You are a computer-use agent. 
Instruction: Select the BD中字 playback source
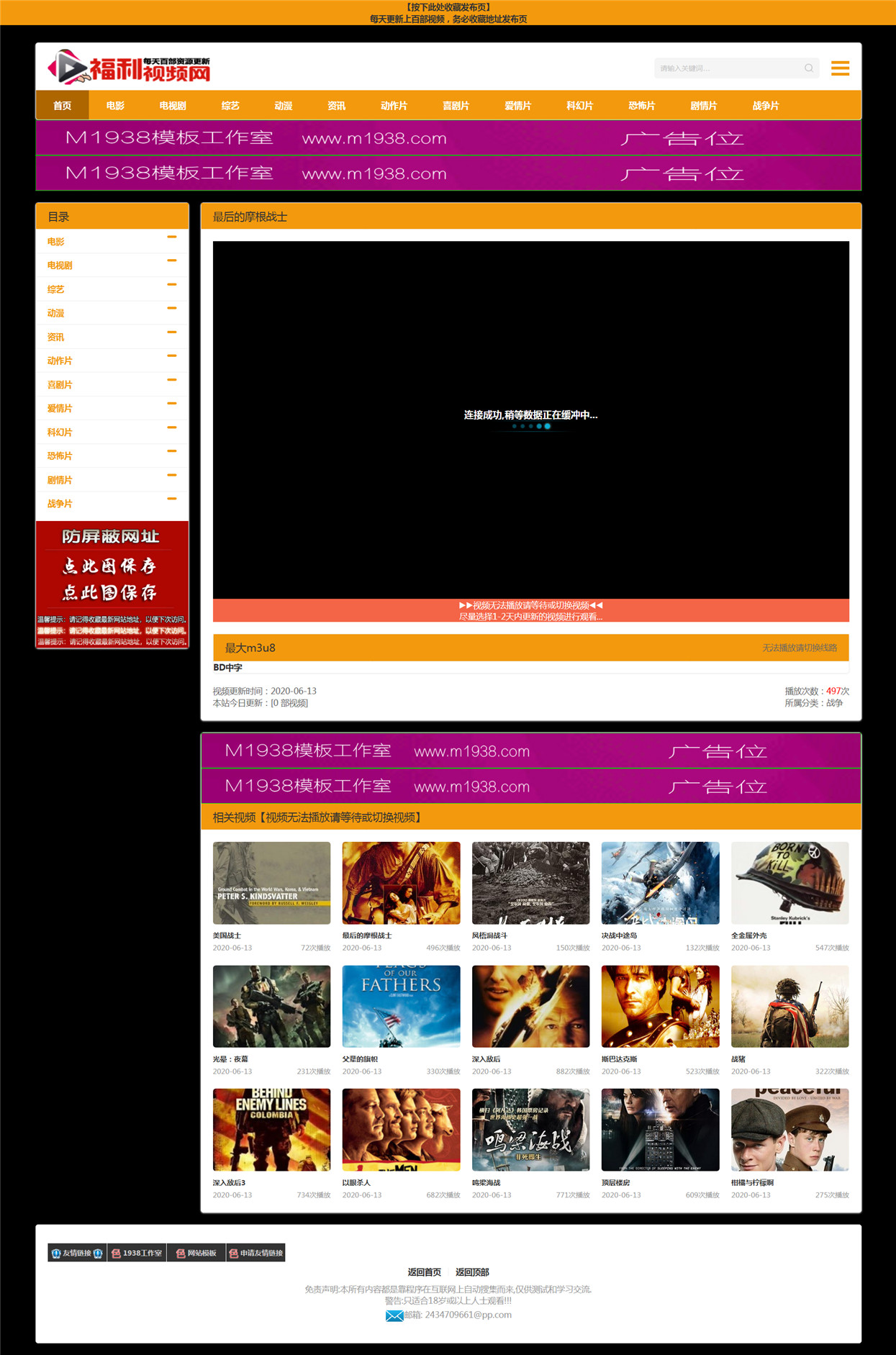point(227,668)
